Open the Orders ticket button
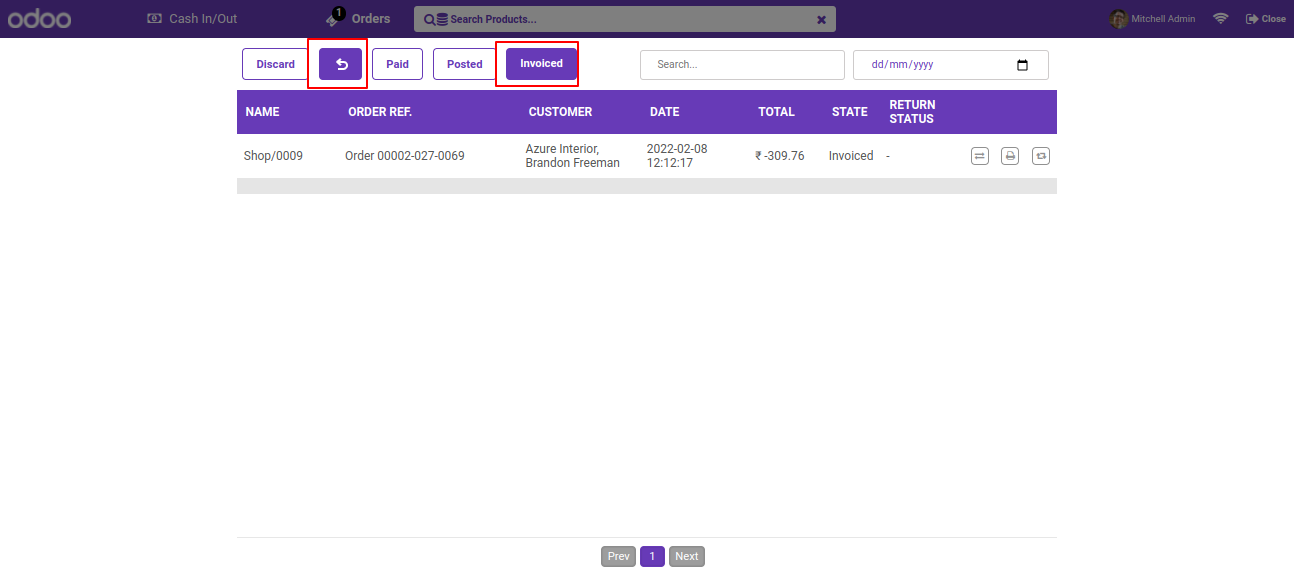This screenshot has width=1294, height=575. click(x=358, y=18)
